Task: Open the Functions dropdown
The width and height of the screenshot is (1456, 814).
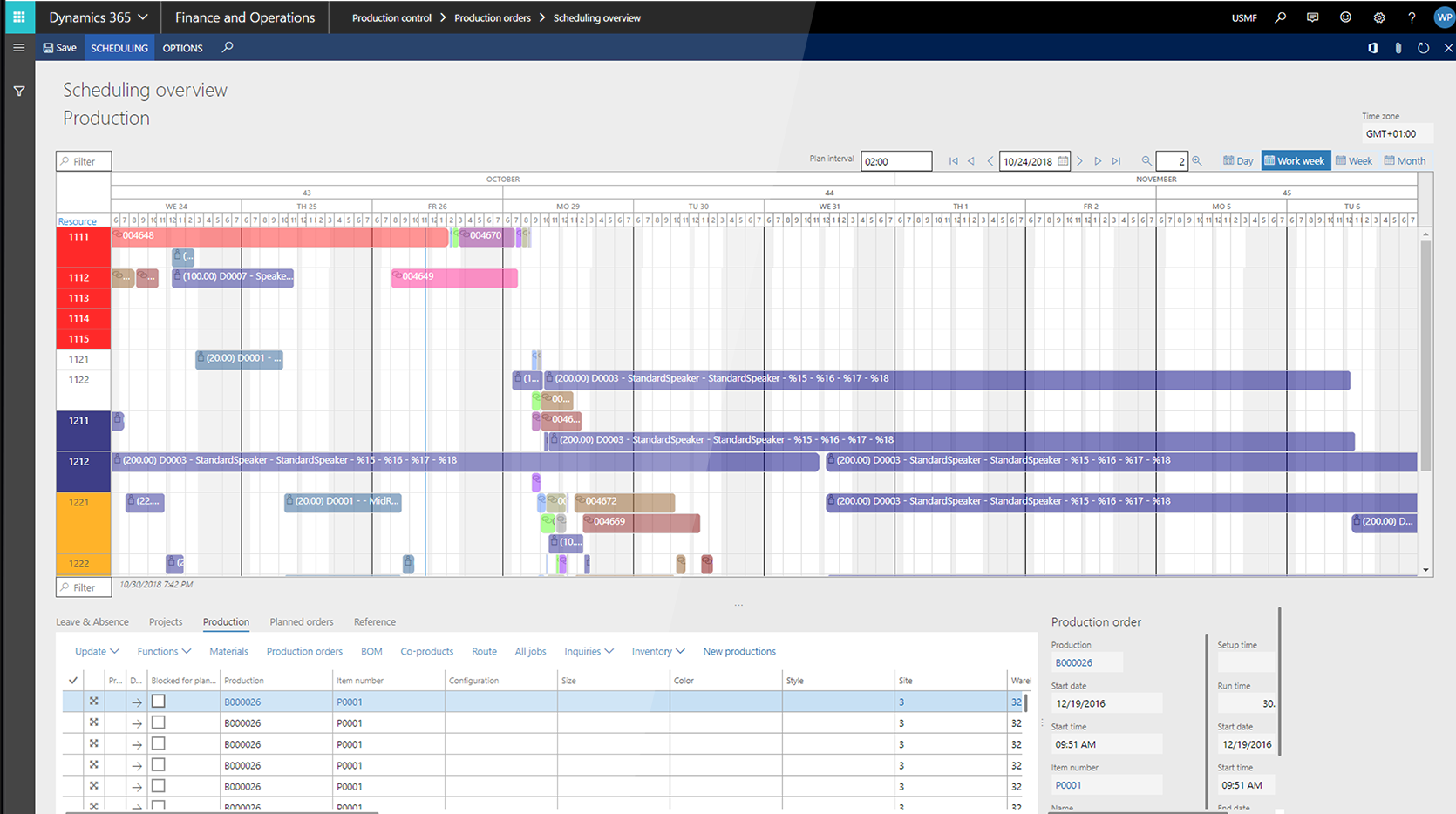Action: [x=162, y=651]
